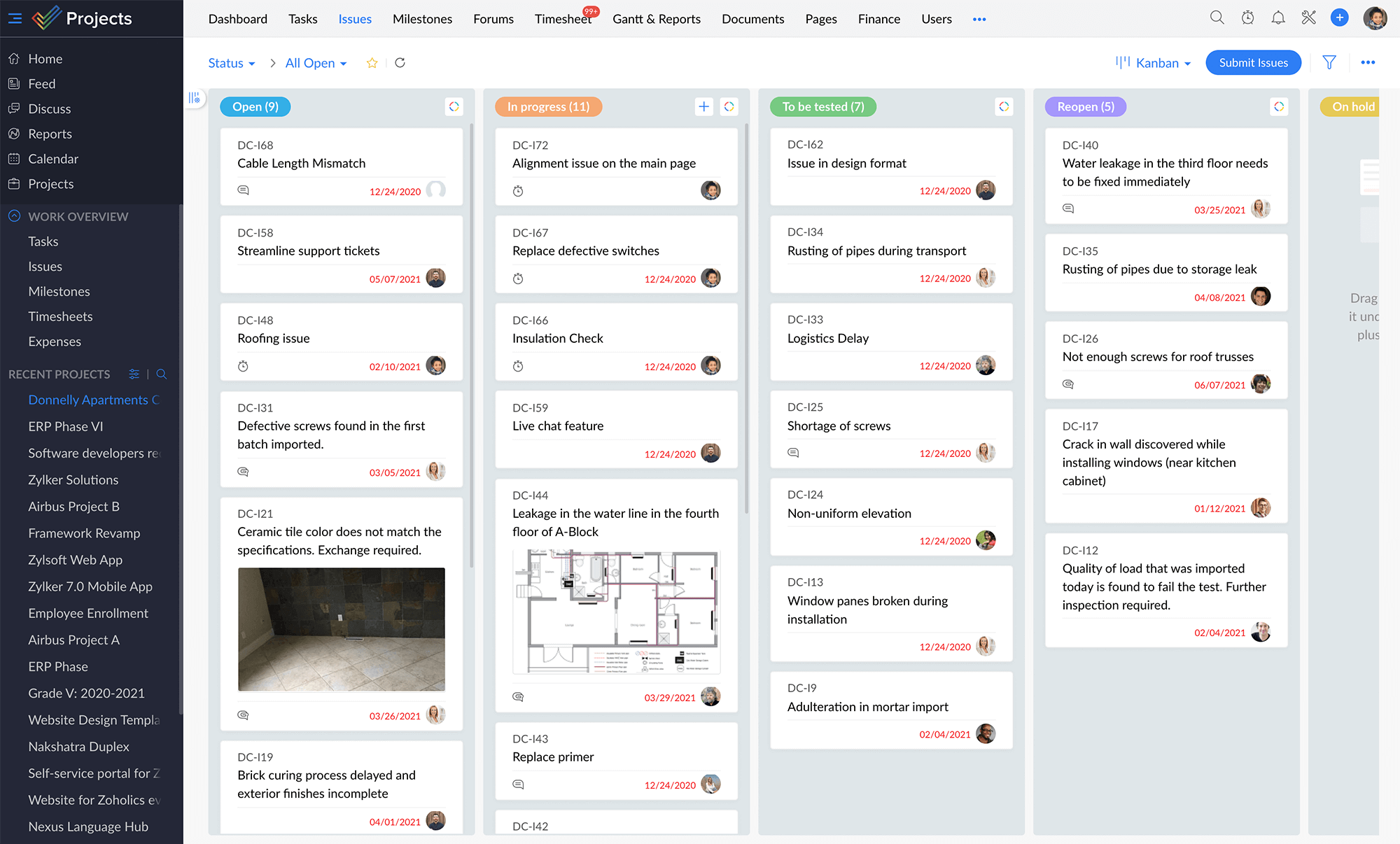Screen dimensions: 1400x844
Task: Select the Issues tab in top navigation
Action: click(x=355, y=19)
